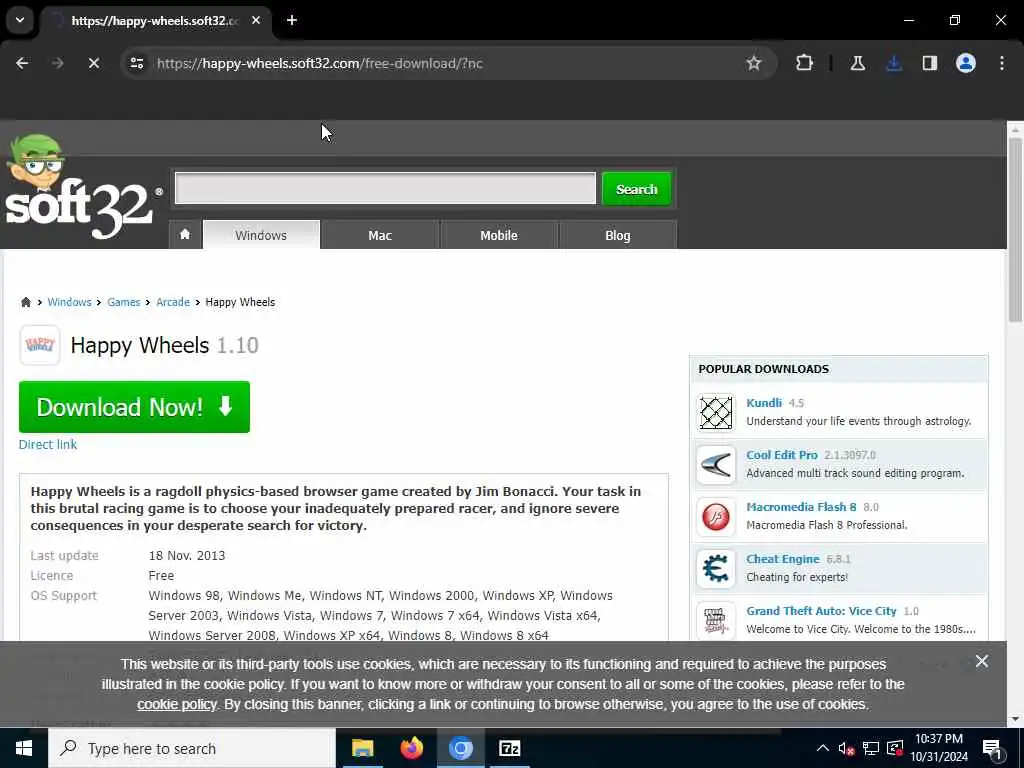
Task: Select the Blog tab
Action: pyautogui.click(x=618, y=235)
